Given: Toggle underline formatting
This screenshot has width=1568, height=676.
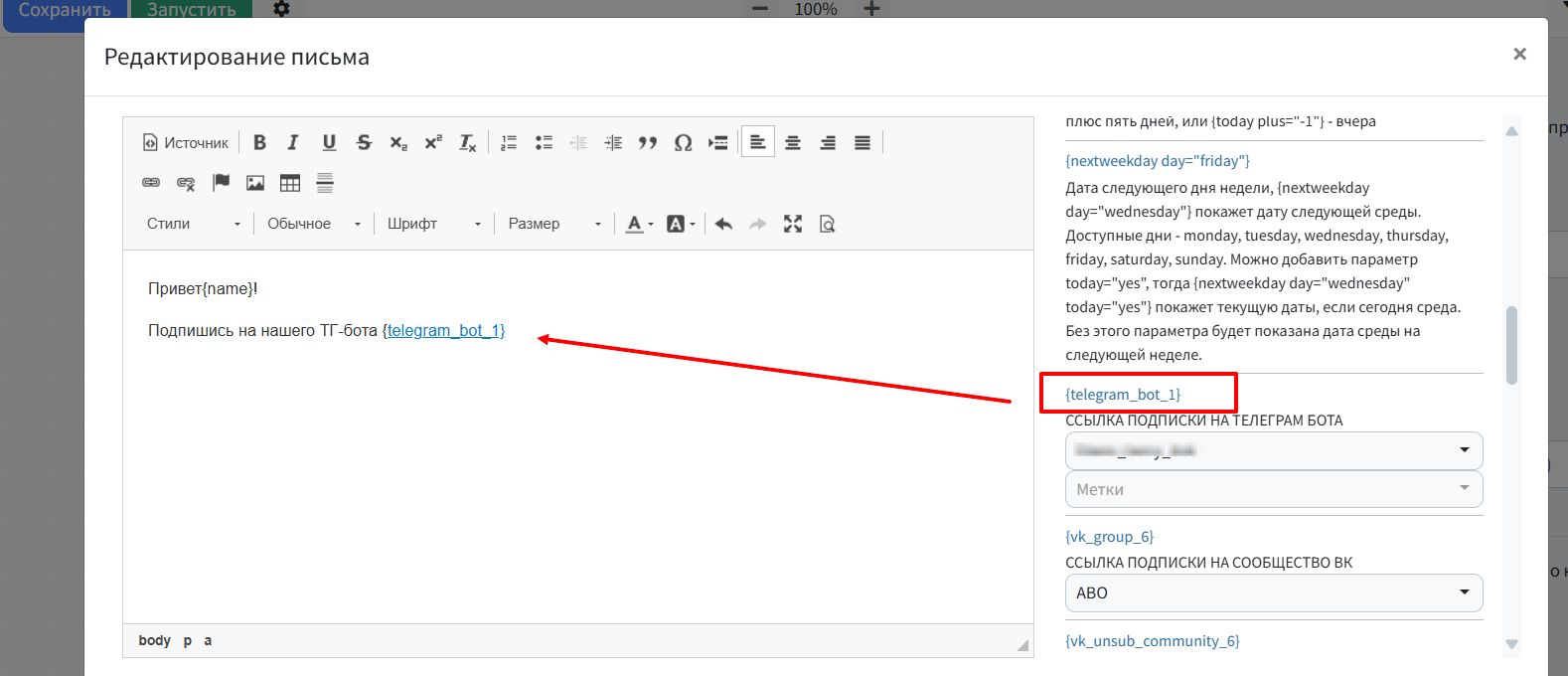Looking at the screenshot, I should 329,142.
